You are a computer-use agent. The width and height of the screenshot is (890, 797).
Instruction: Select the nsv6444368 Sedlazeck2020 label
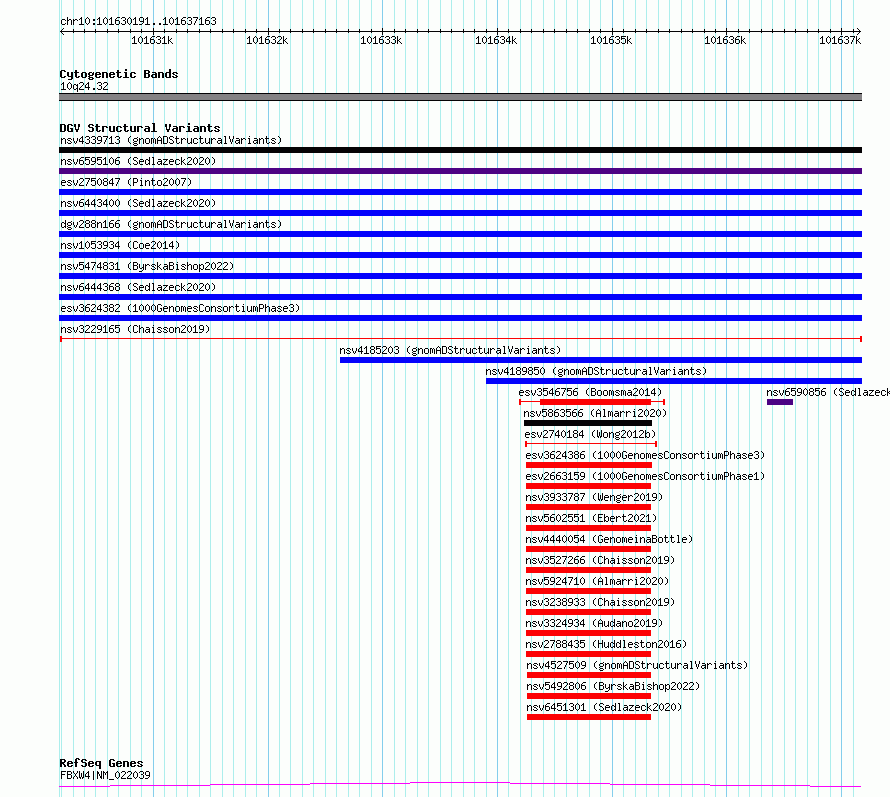[138, 287]
